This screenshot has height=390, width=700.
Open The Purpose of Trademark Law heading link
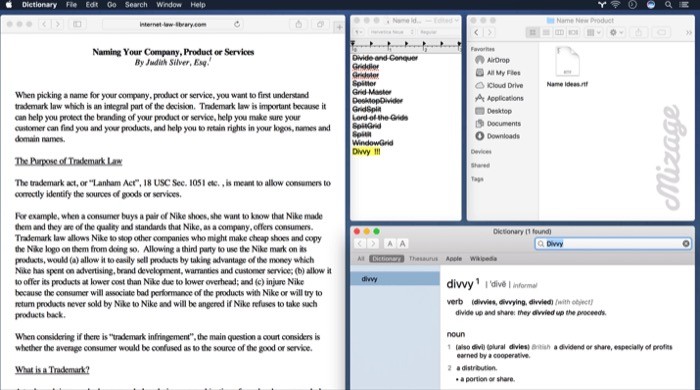click(x=68, y=161)
